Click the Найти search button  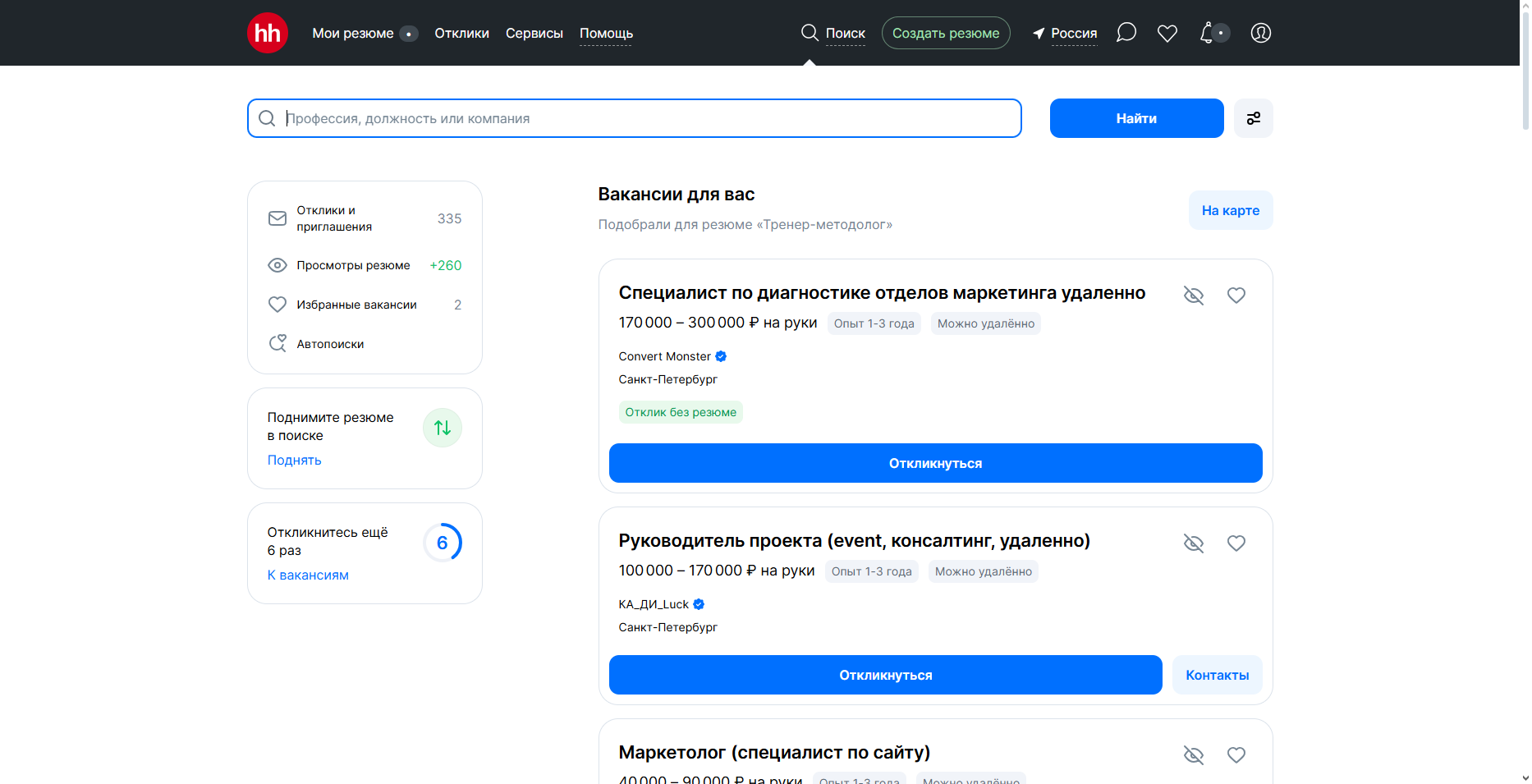click(1135, 118)
